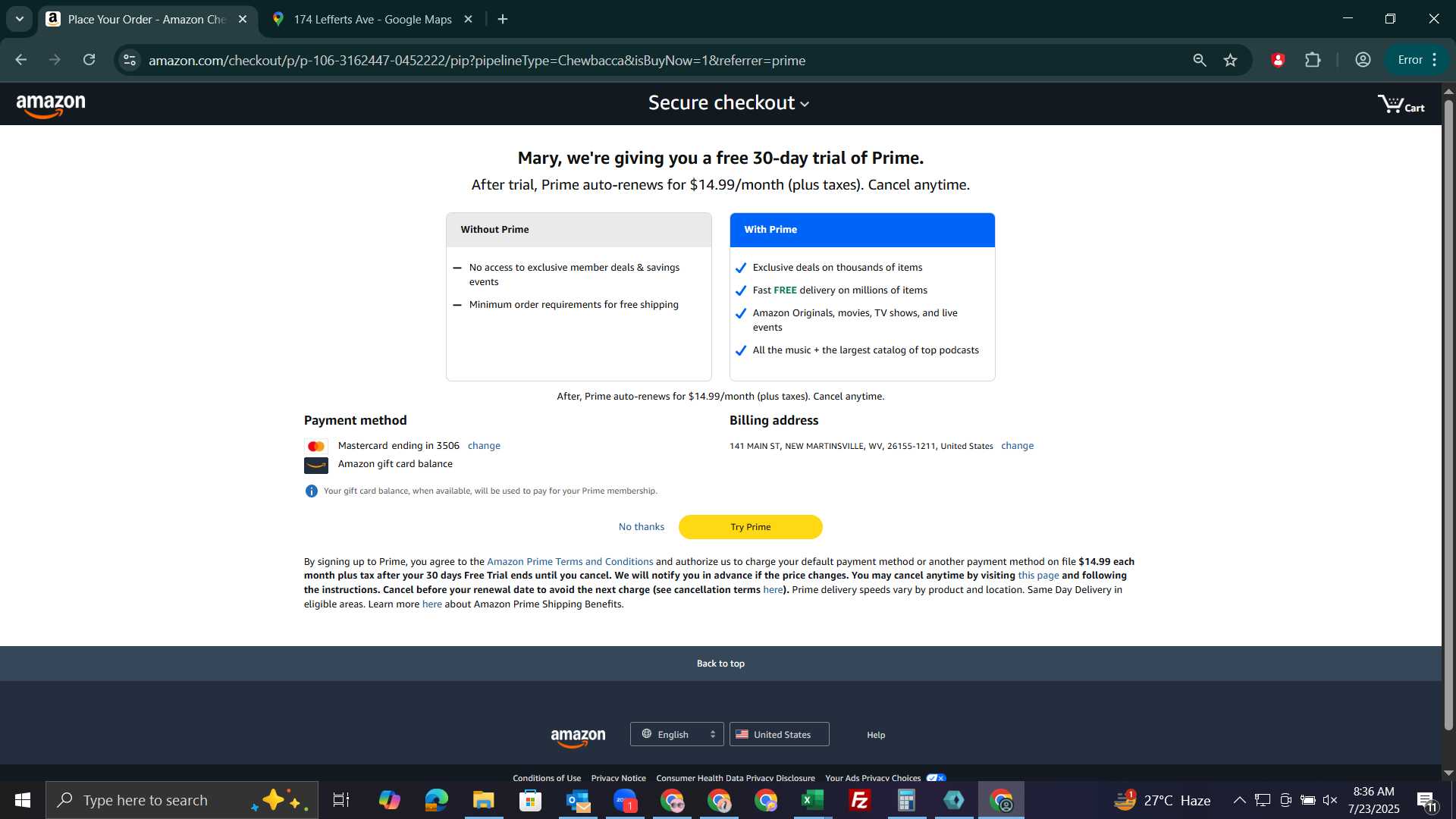Image resolution: width=1456 pixels, height=819 pixels.
Task: Open Copilot from taskbar
Action: [389, 800]
